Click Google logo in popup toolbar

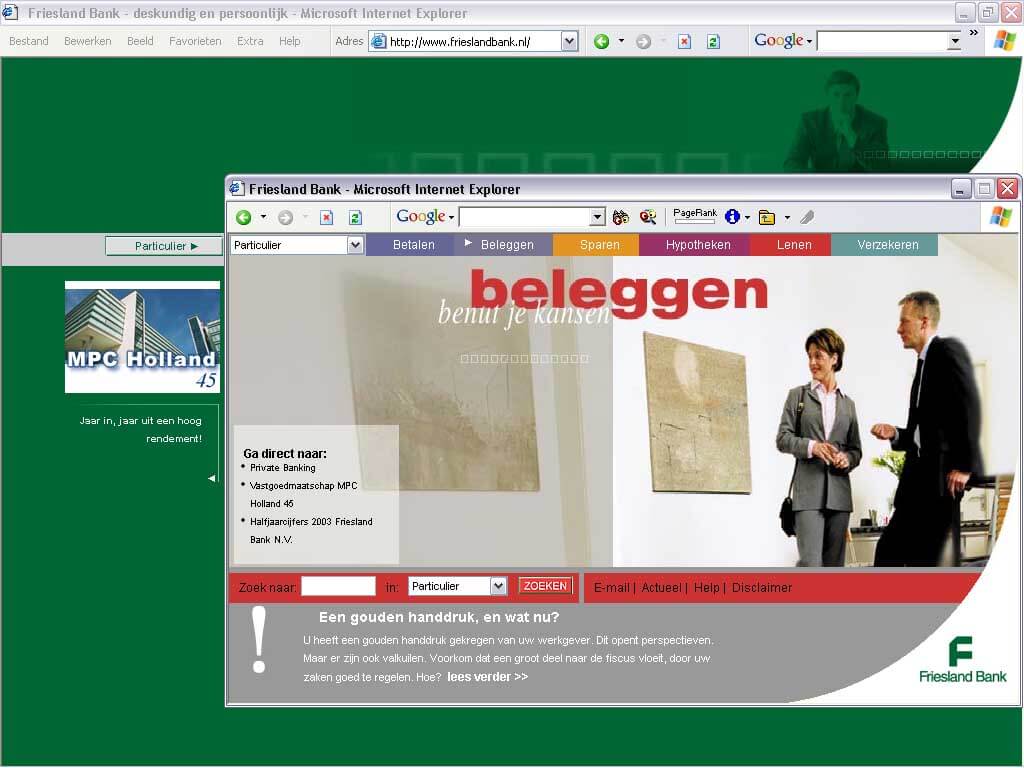421,217
